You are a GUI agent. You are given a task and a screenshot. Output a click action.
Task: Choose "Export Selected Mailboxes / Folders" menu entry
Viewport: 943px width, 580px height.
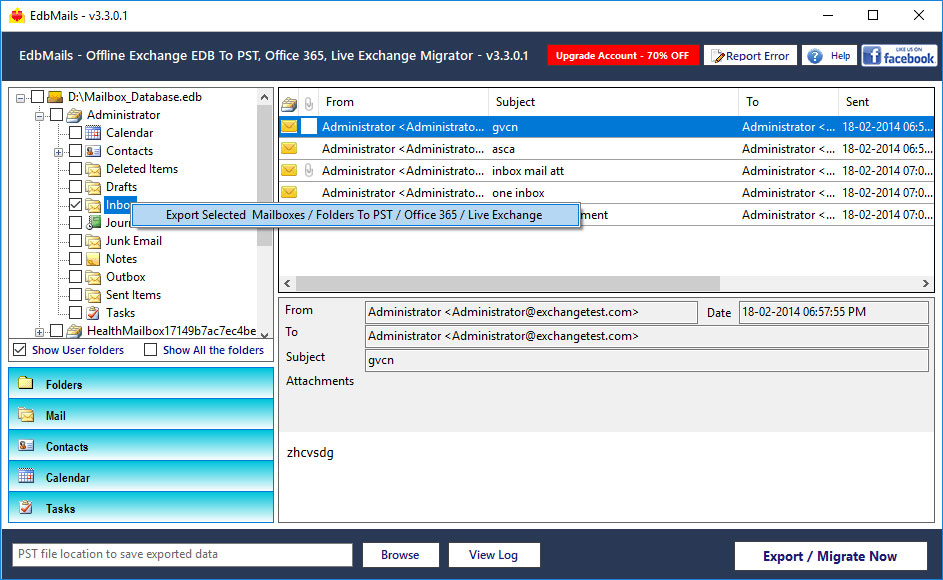tap(355, 214)
